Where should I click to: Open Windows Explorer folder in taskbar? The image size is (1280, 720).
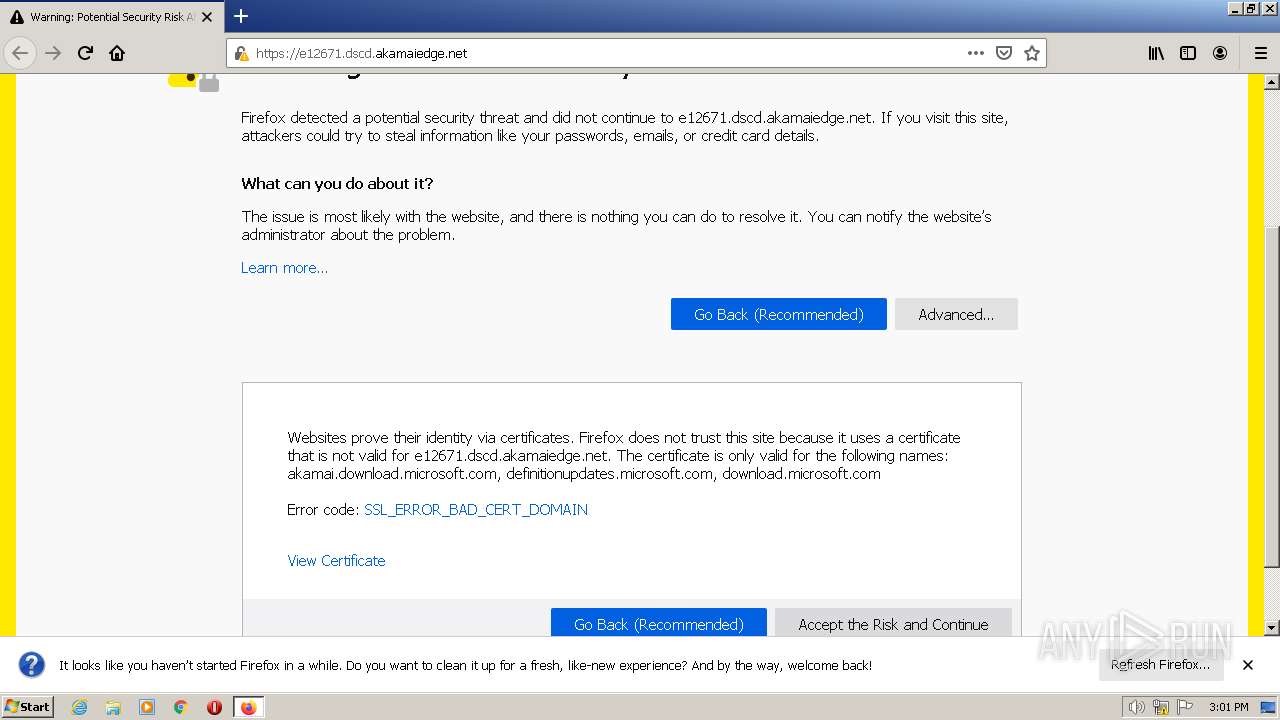click(113, 707)
